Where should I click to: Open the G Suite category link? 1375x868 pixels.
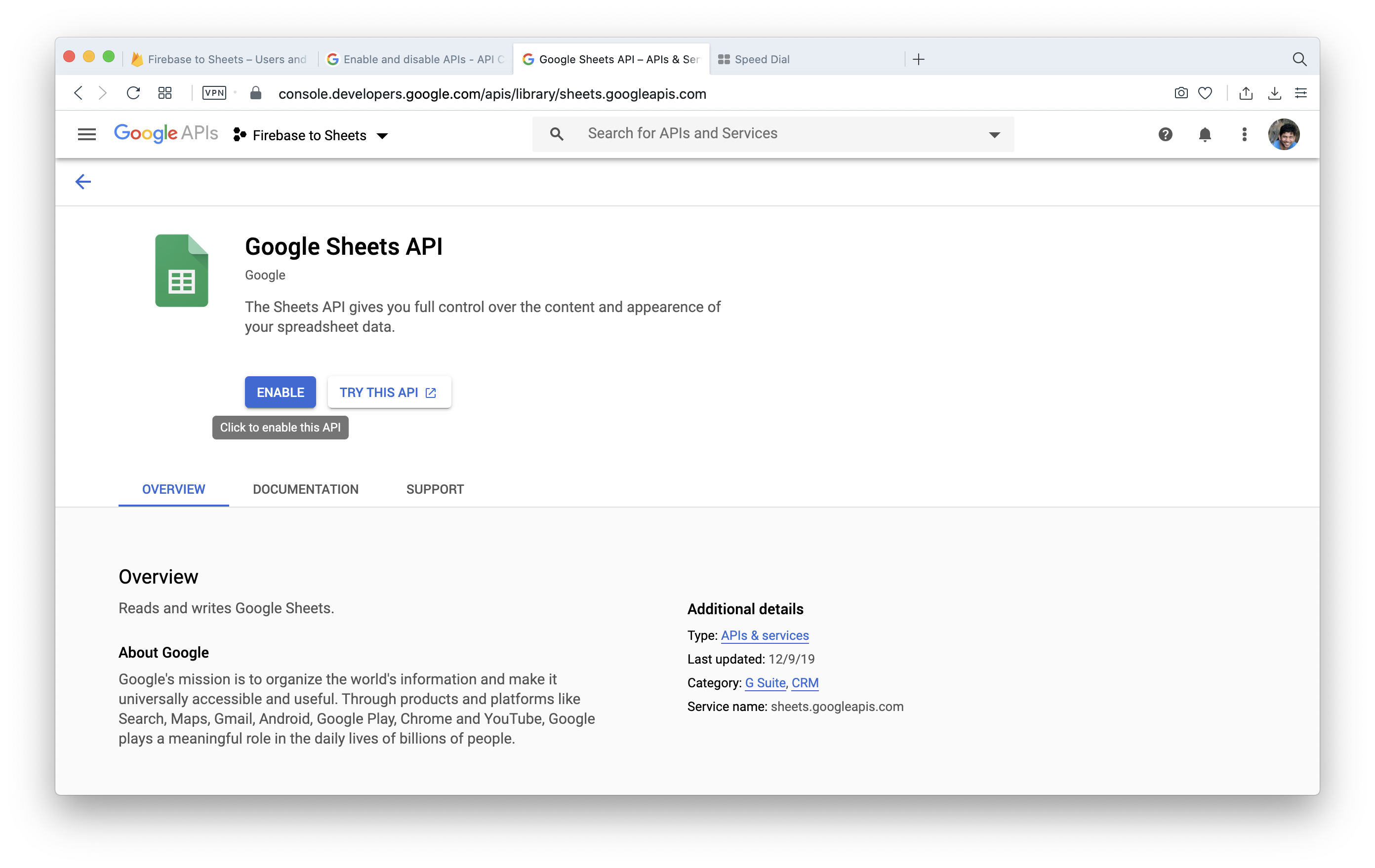(765, 682)
